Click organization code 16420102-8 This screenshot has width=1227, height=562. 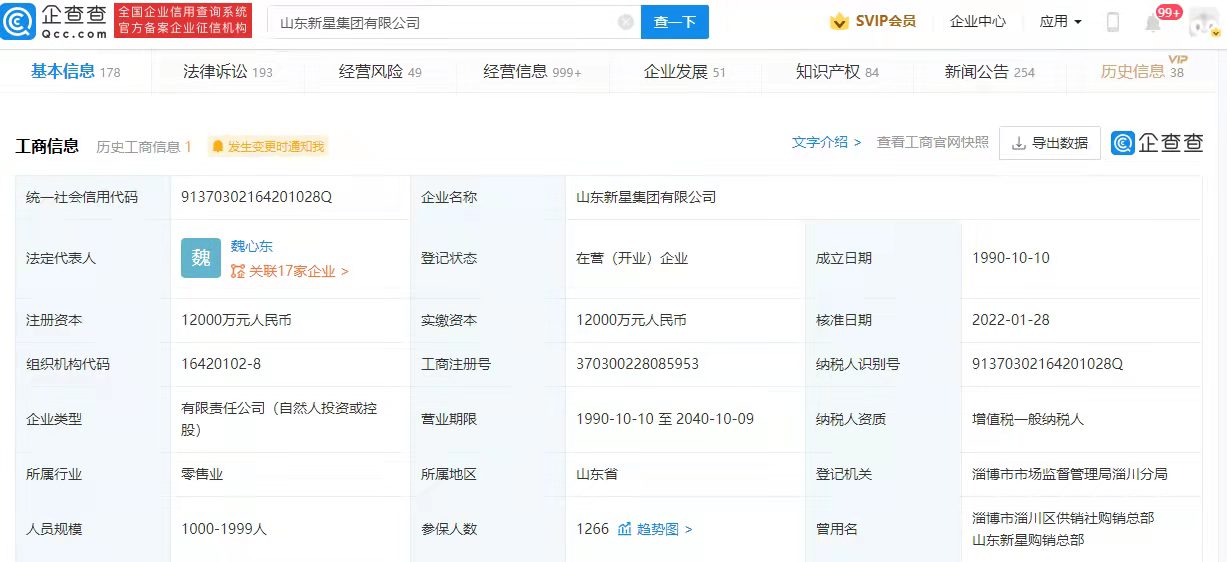(221, 364)
